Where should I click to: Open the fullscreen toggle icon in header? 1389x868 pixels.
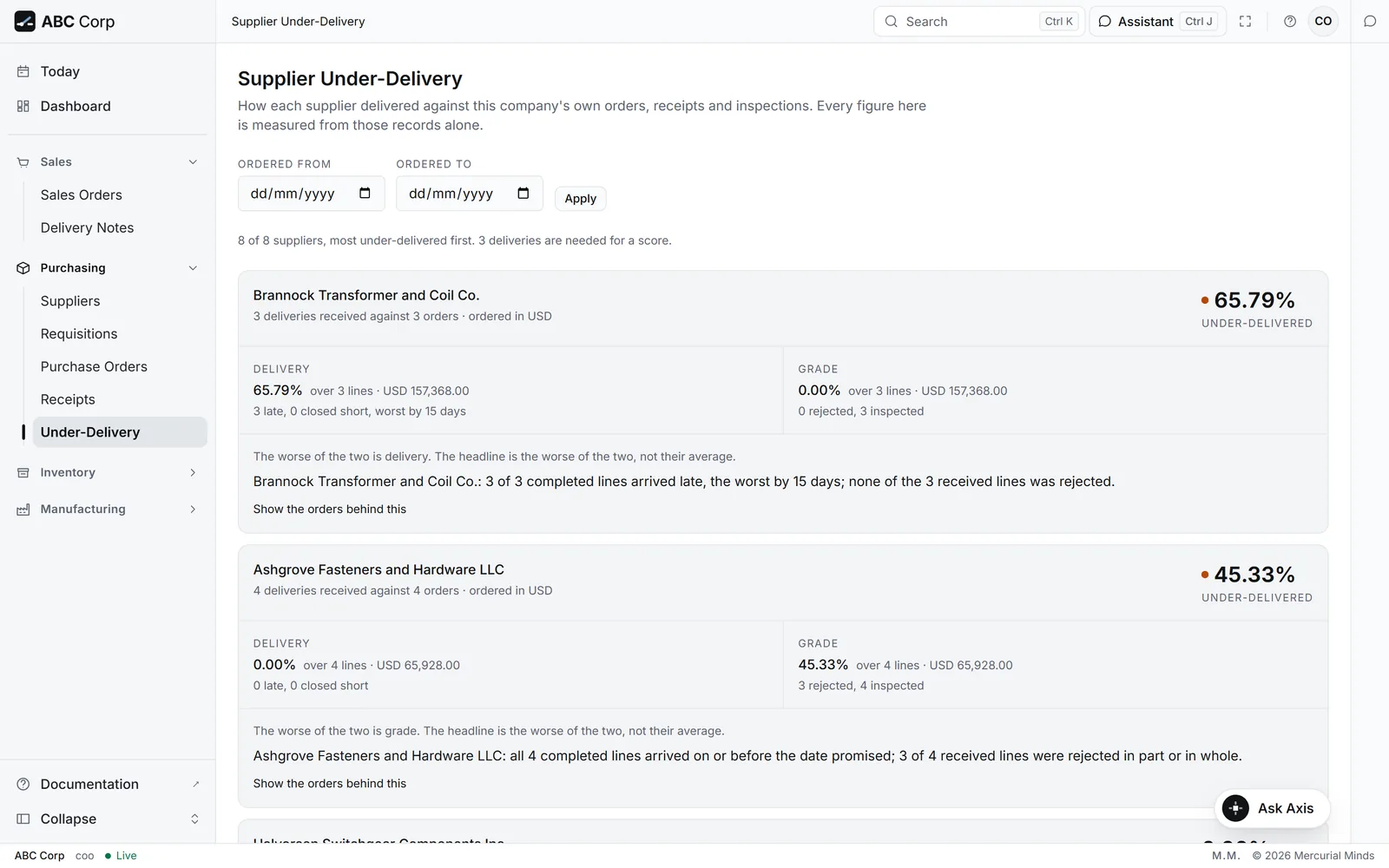pyautogui.click(x=1245, y=22)
